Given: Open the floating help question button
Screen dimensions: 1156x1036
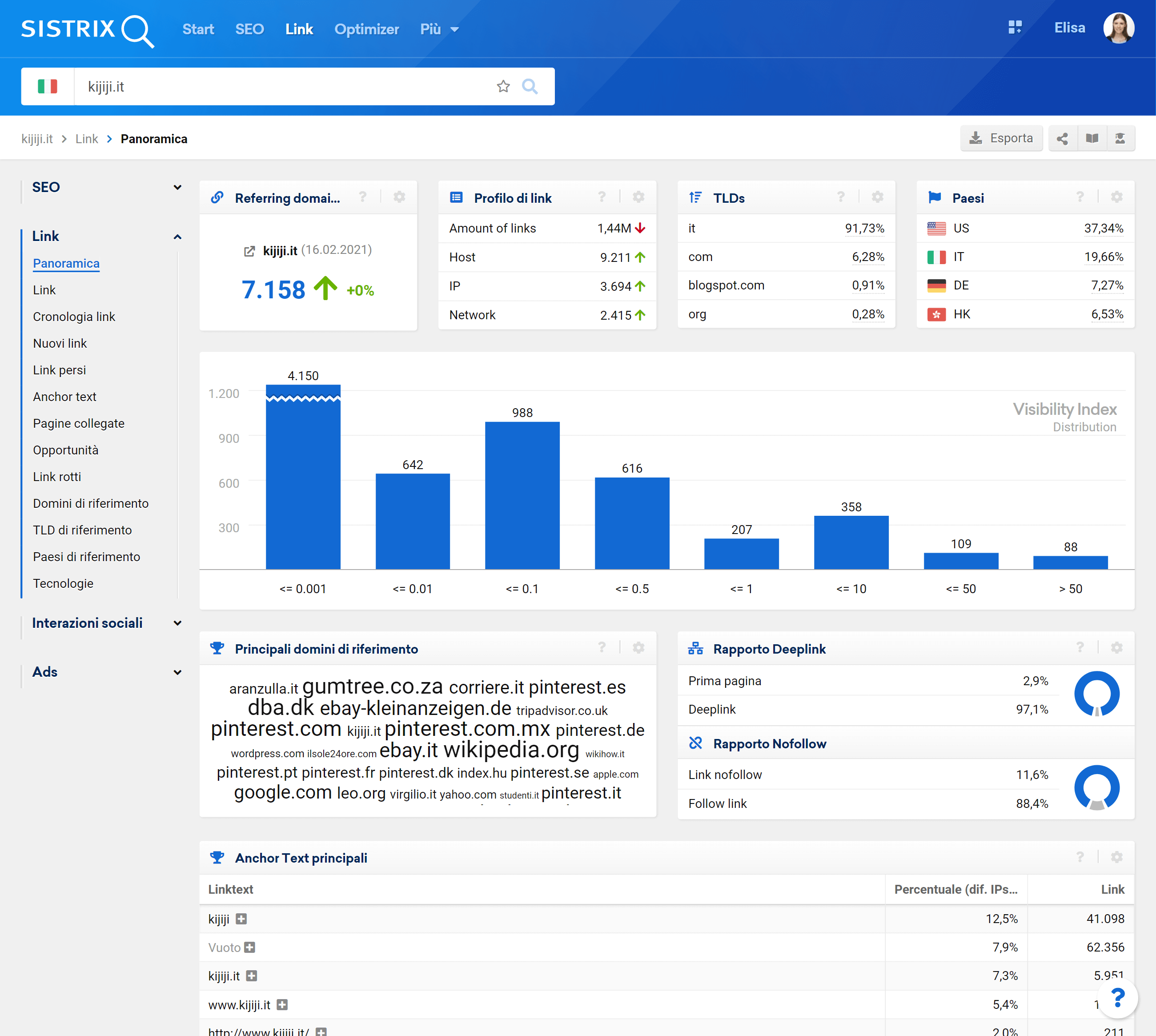Looking at the screenshot, I should [x=1118, y=998].
